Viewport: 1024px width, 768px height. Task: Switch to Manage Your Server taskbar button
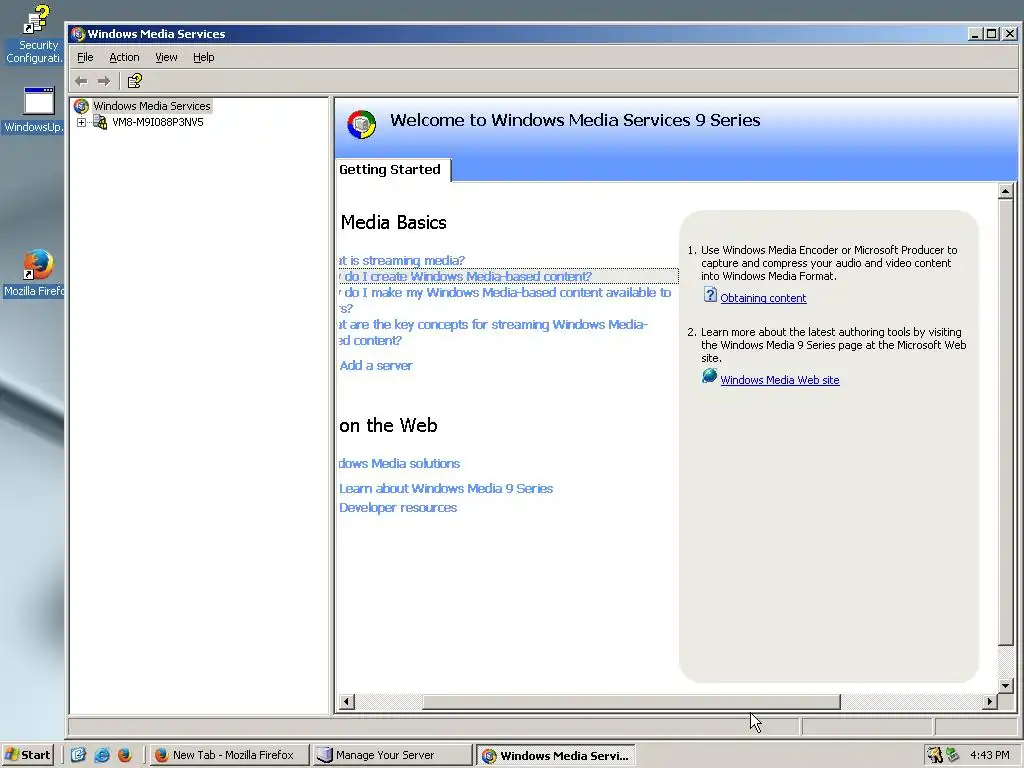pyautogui.click(x=391, y=755)
